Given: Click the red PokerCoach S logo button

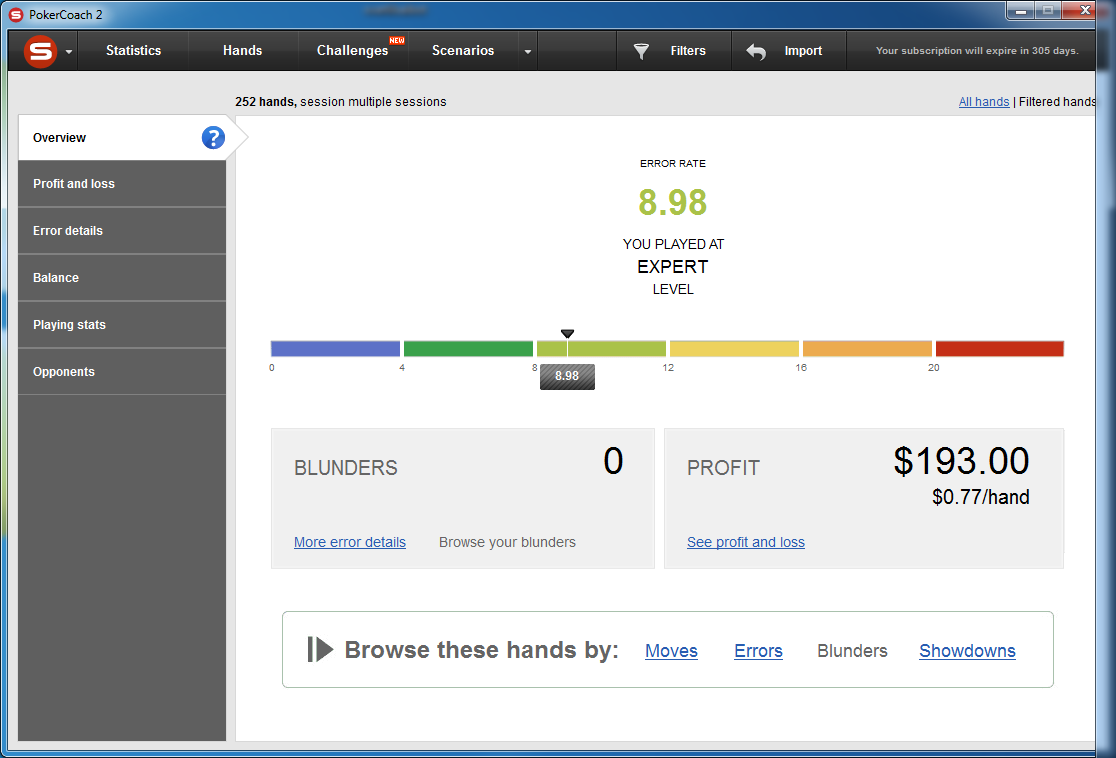Looking at the screenshot, I should pyautogui.click(x=40, y=51).
